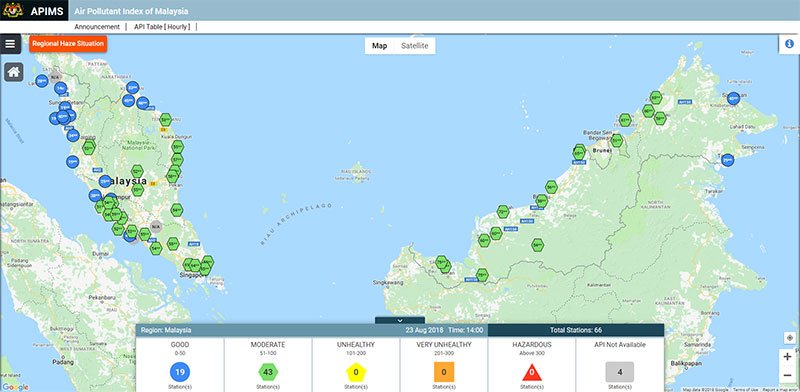Click the my-location target icon
This screenshot has height=392, width=800.
click(790, 338)
